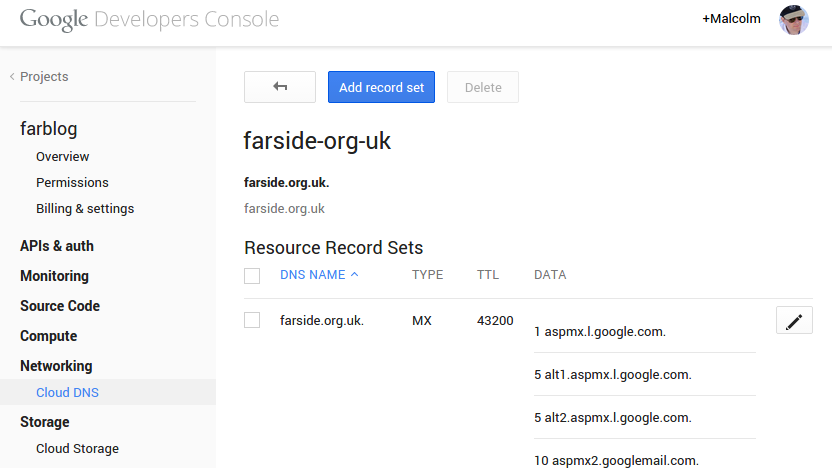
Task: Edit the MX record with pencil icon
Action: pos(794,320)
